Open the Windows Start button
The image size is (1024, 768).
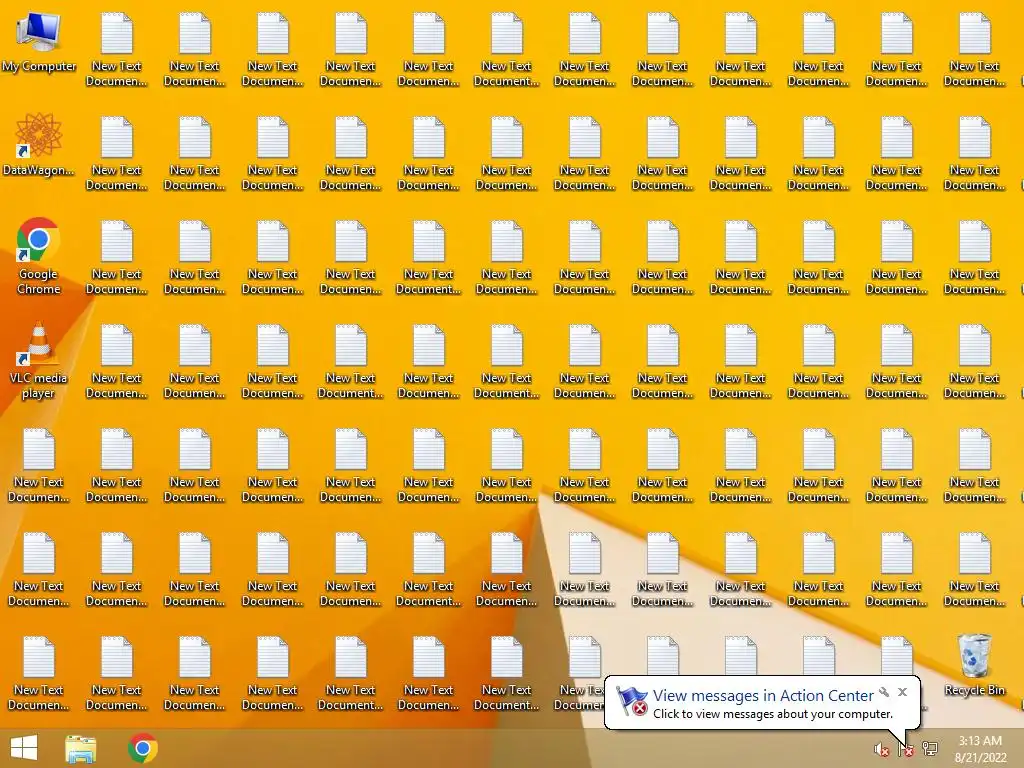point(24,748)
